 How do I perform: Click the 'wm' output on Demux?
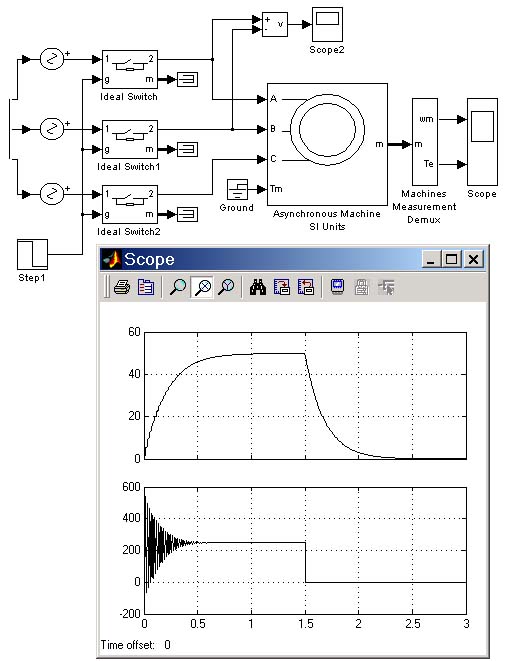pos(426,119)
